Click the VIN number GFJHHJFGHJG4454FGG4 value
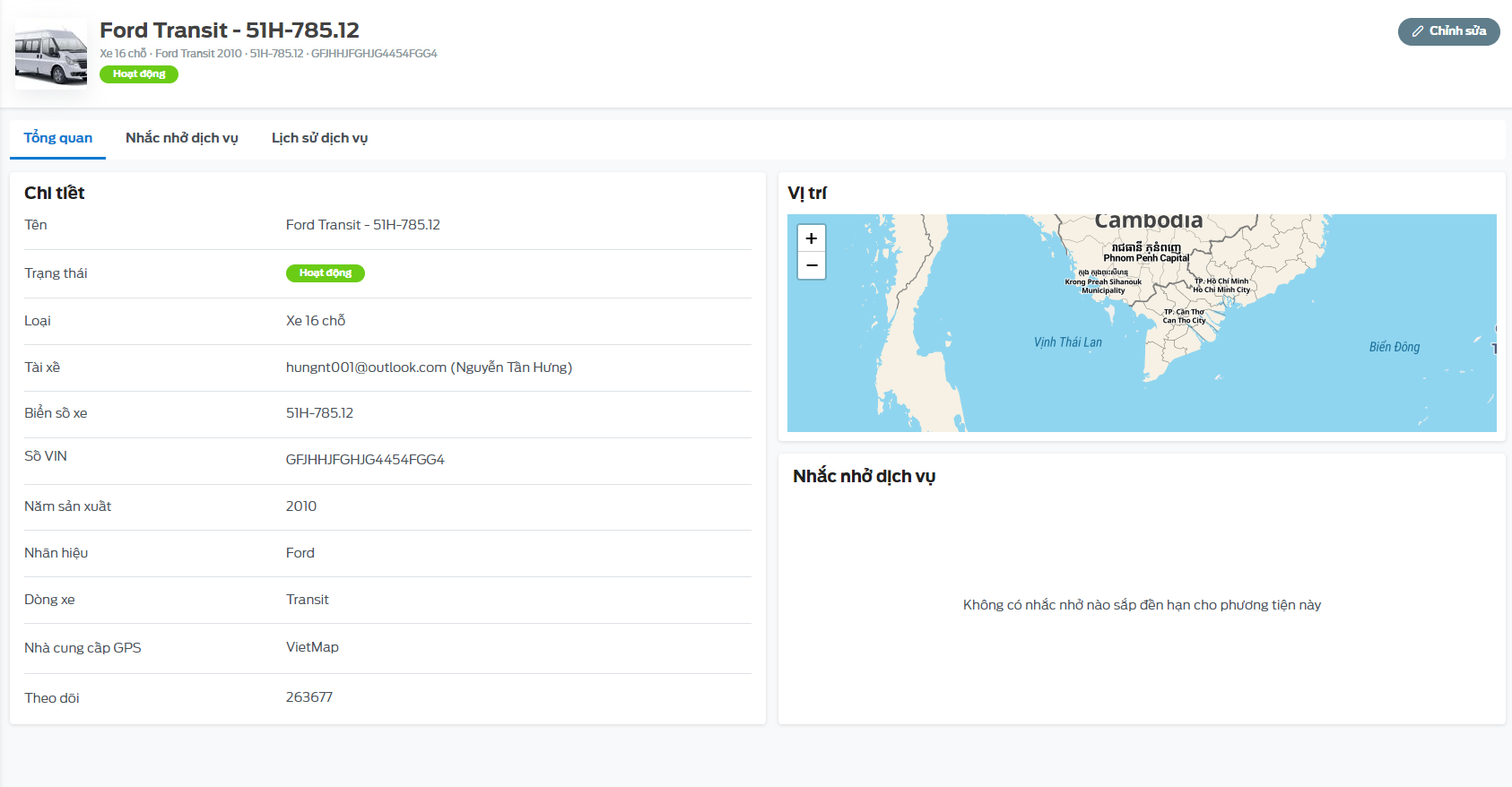This screenshot has height=787, width=1512. click(x=365, y=460)
